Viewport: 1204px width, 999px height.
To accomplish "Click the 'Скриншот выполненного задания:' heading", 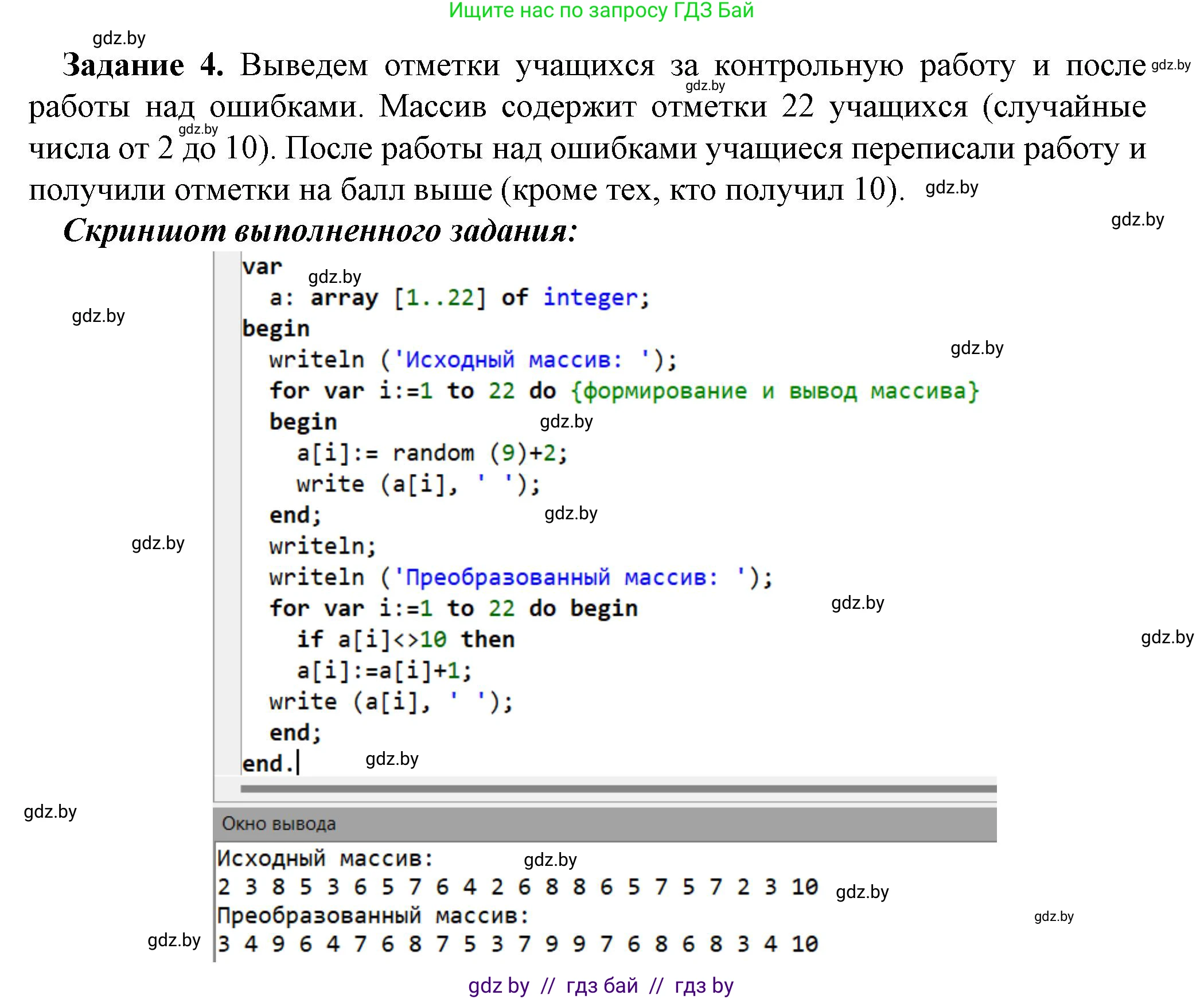I will [319, 230].
